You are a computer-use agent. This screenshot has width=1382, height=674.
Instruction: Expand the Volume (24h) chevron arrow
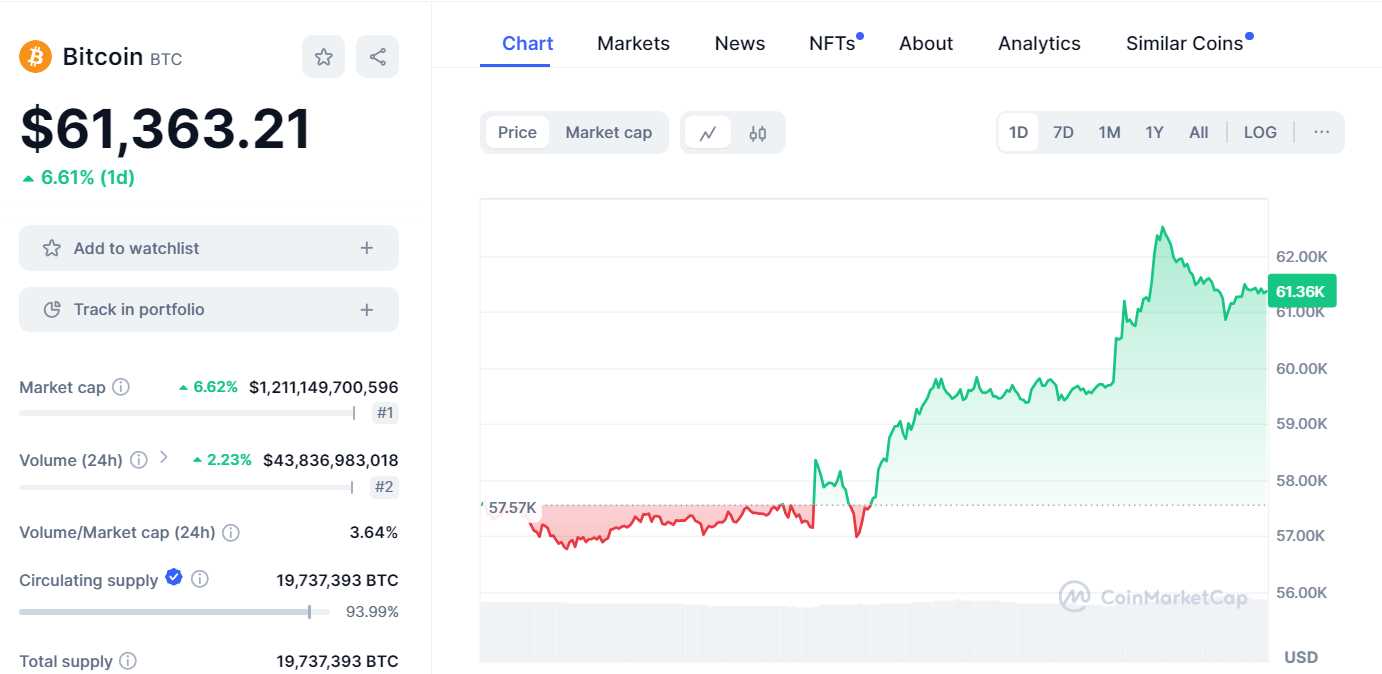tap(164, 458)
